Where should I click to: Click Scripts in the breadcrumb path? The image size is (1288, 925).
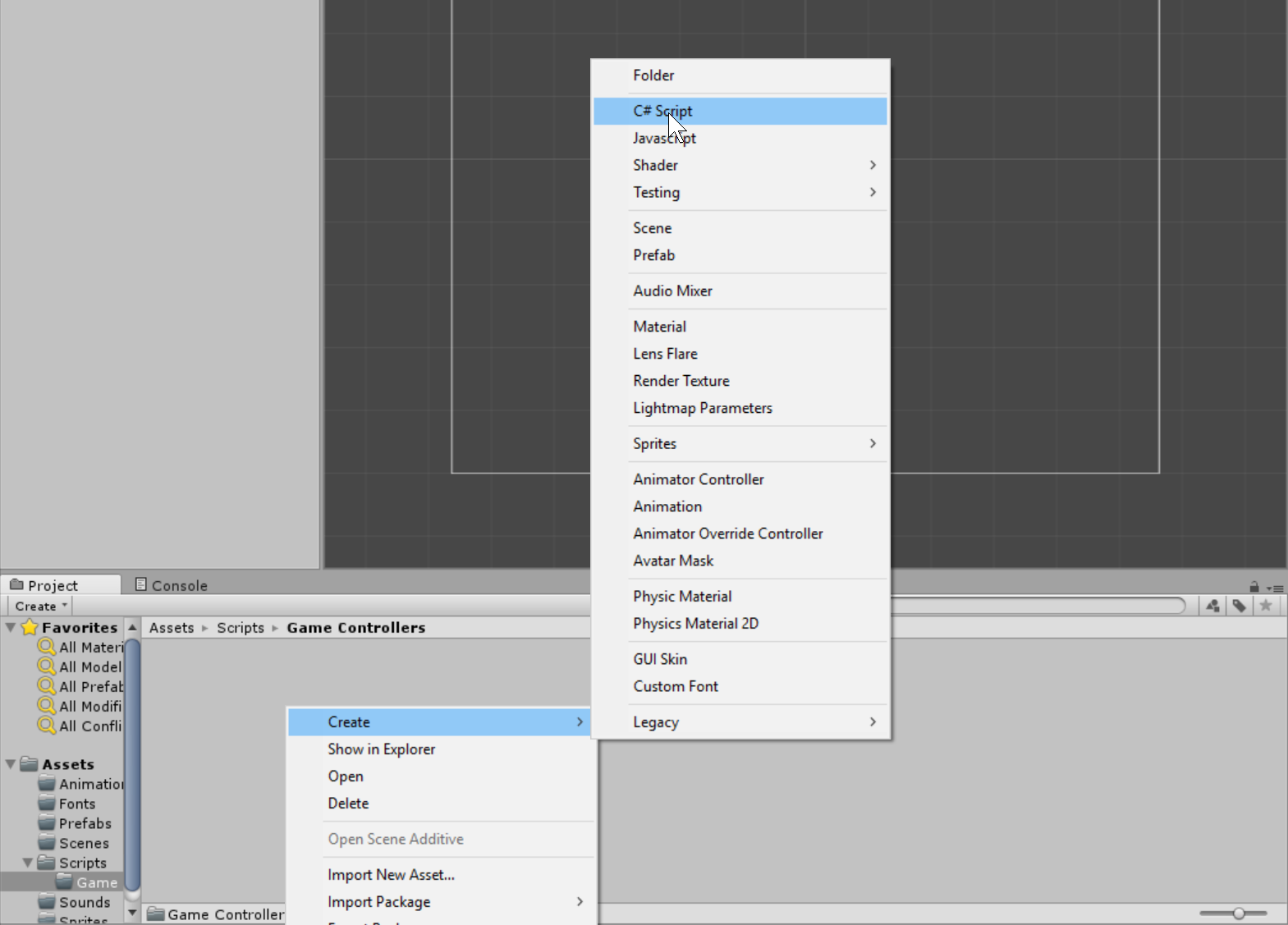point(241,628)
